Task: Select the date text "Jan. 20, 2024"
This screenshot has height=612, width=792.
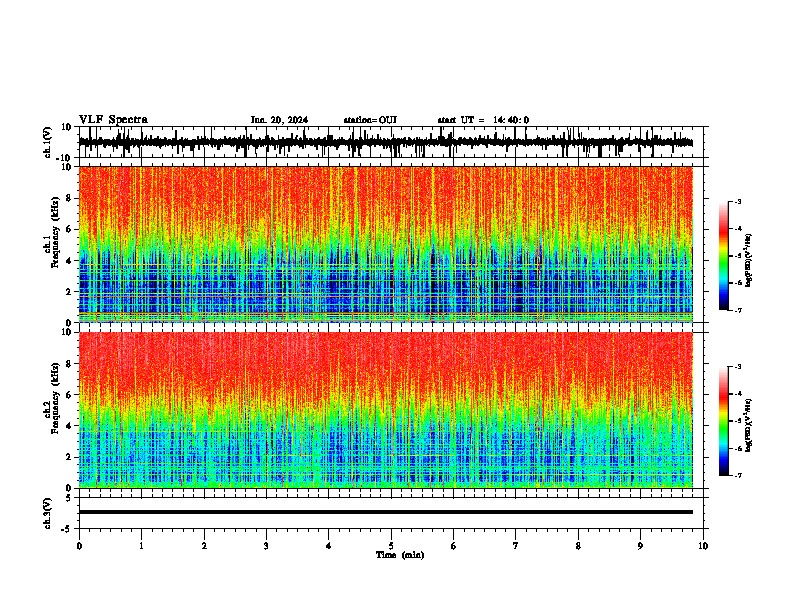Action: point(279,120)
